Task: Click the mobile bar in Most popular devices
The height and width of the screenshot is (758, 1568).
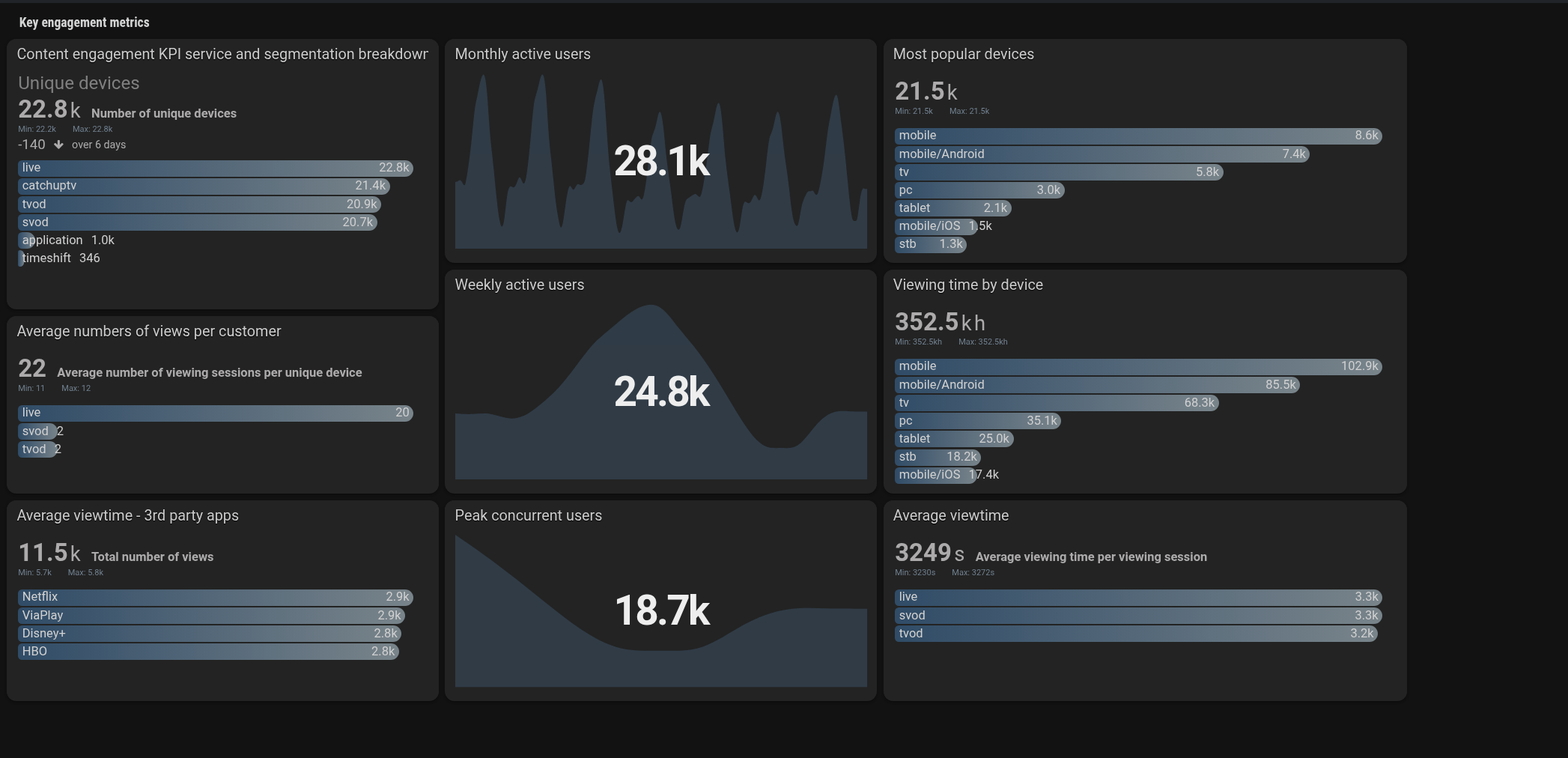Action: point(1138,136)
